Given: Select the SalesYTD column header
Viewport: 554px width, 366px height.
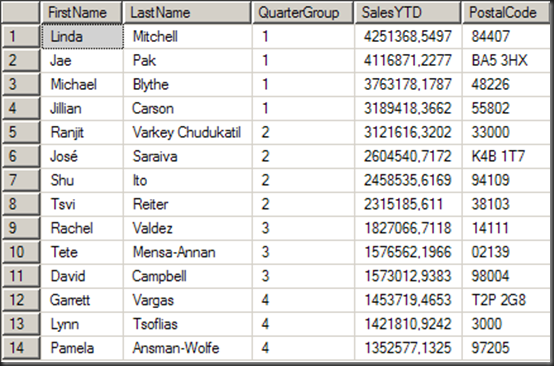Looking at the screenshot, I should point(408,13).
